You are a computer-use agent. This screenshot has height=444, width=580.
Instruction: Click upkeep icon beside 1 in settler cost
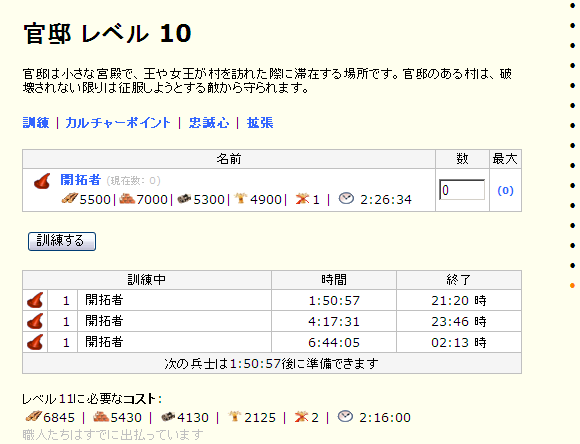coord(302,199)
